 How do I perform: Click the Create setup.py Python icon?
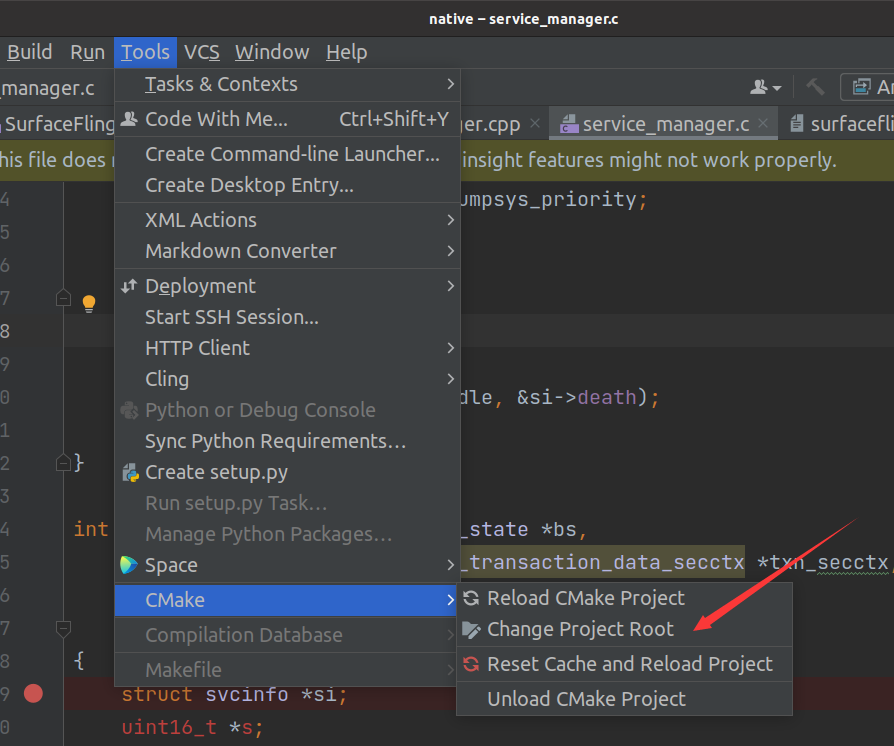click(x=129, y=472)
